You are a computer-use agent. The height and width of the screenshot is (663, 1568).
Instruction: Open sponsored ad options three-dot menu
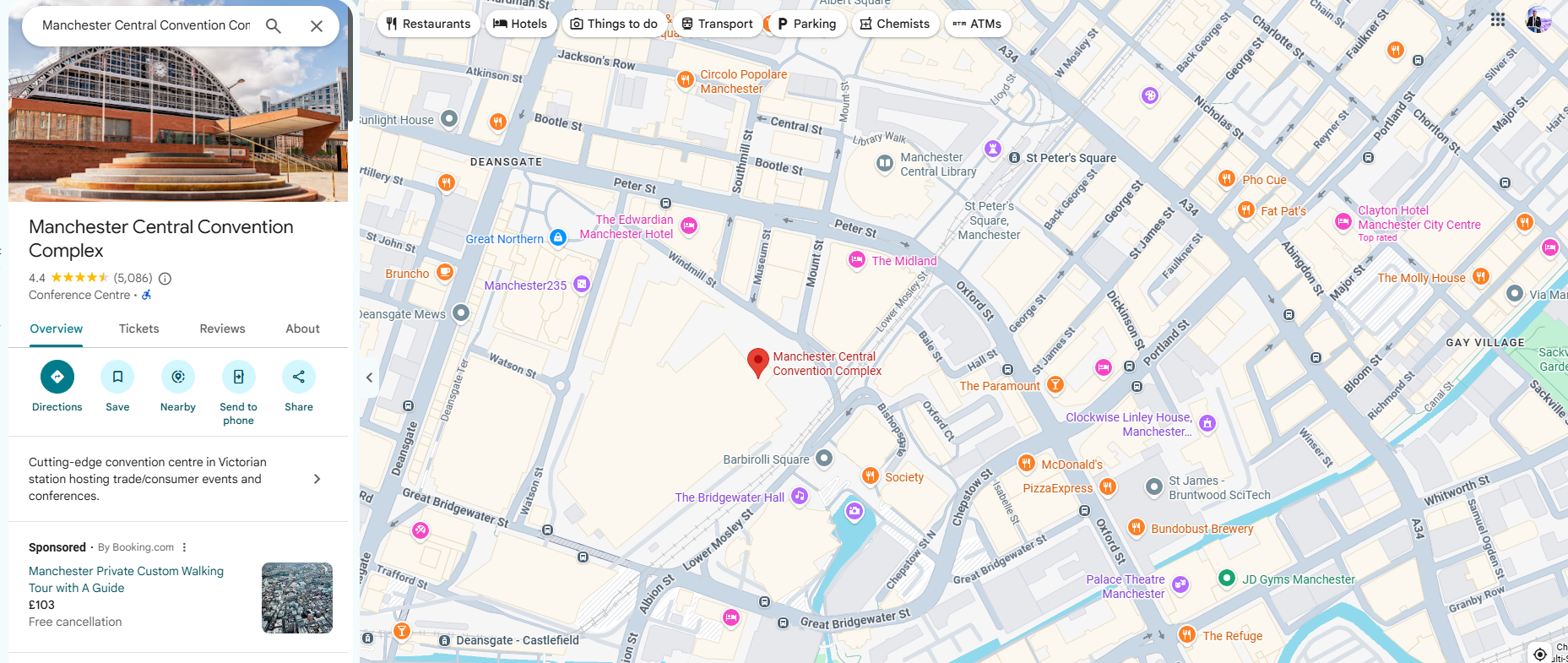[184, 547]
